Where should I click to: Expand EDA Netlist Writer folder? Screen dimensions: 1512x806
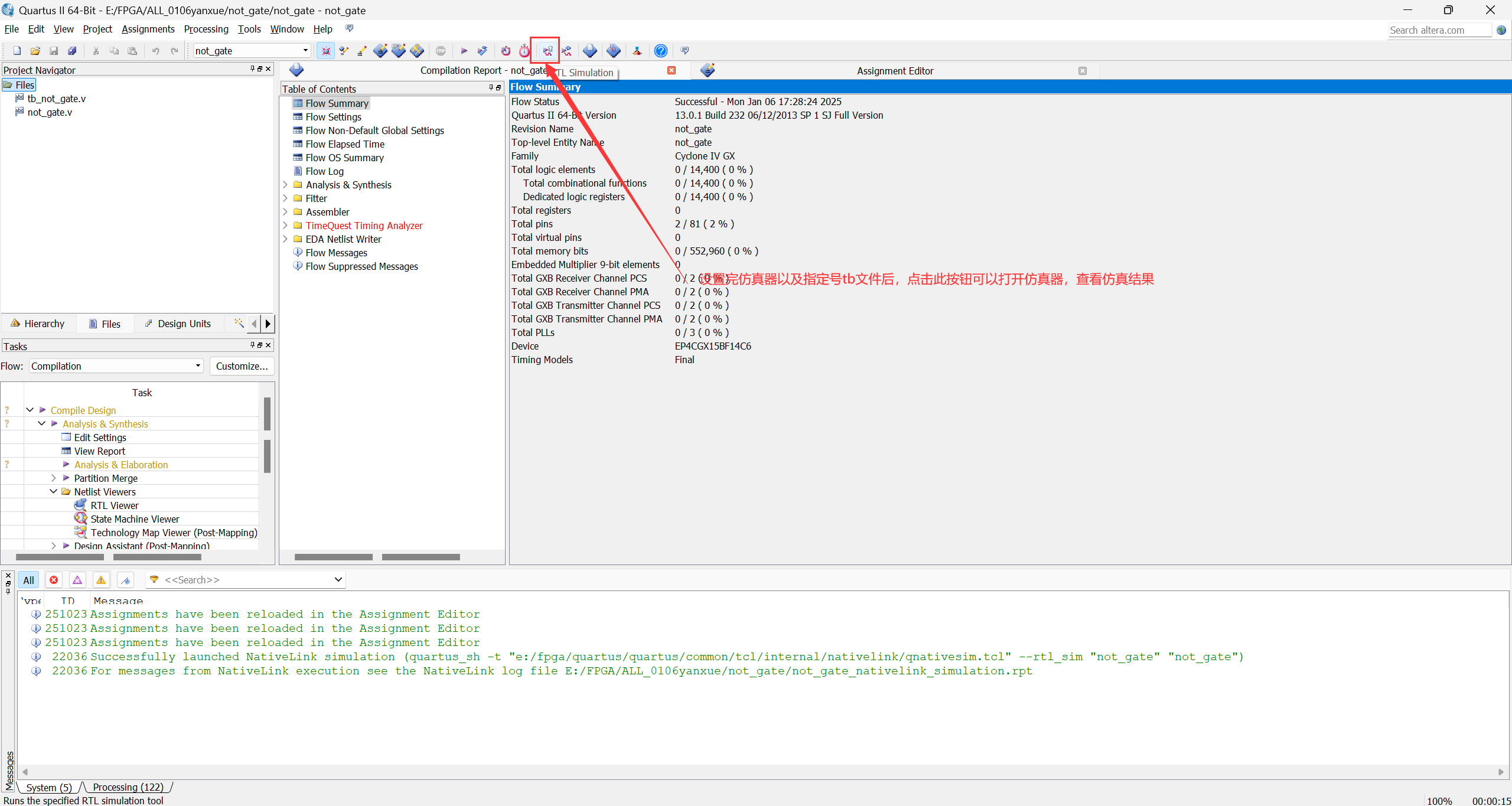(285, 239)
